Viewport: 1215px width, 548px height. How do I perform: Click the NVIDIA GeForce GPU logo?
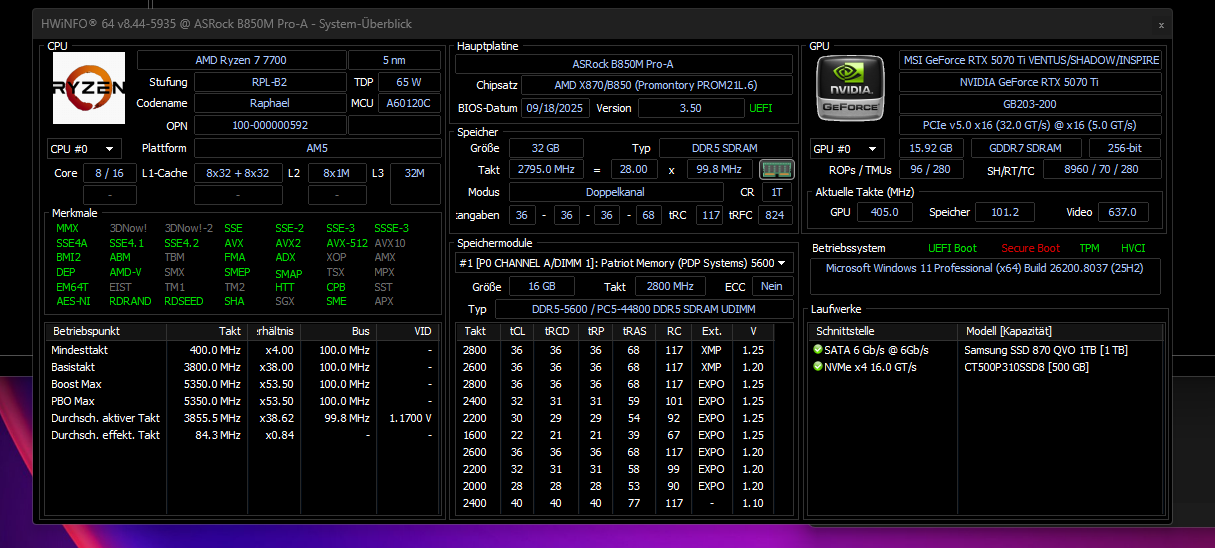click(851, 88)
